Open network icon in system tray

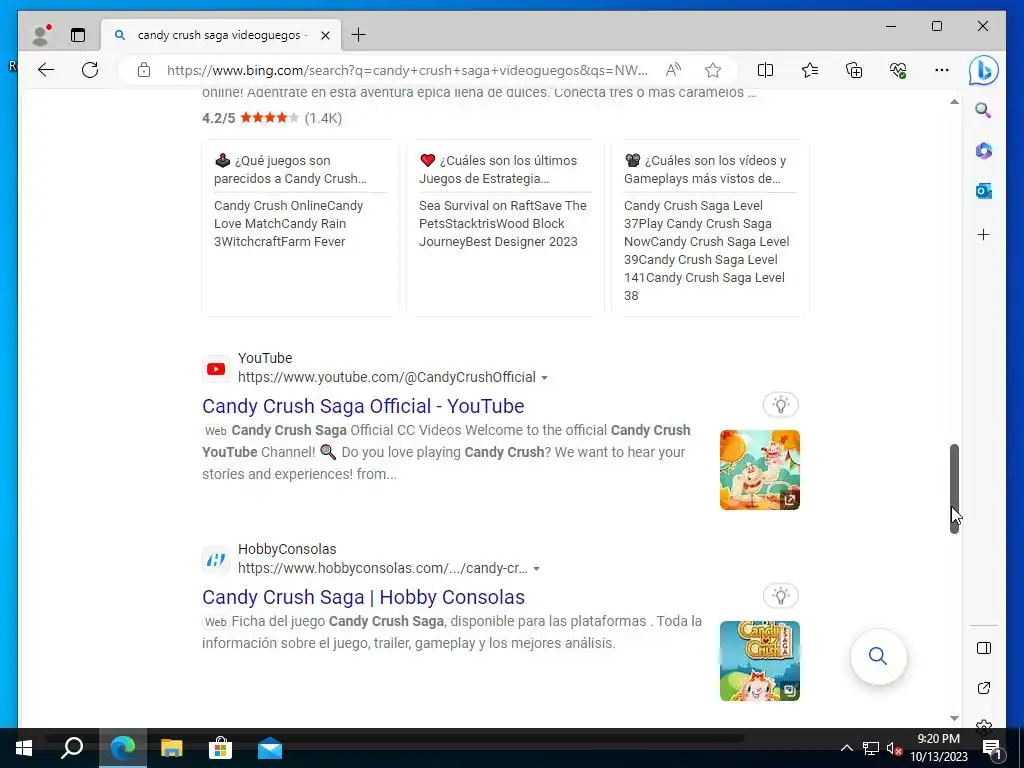tap(871, 748)
